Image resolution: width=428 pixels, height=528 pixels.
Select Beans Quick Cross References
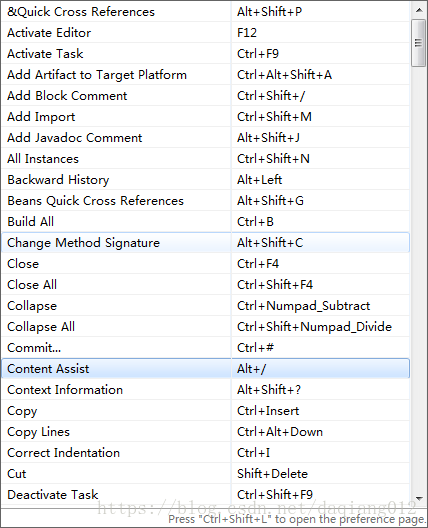(205, 201)
